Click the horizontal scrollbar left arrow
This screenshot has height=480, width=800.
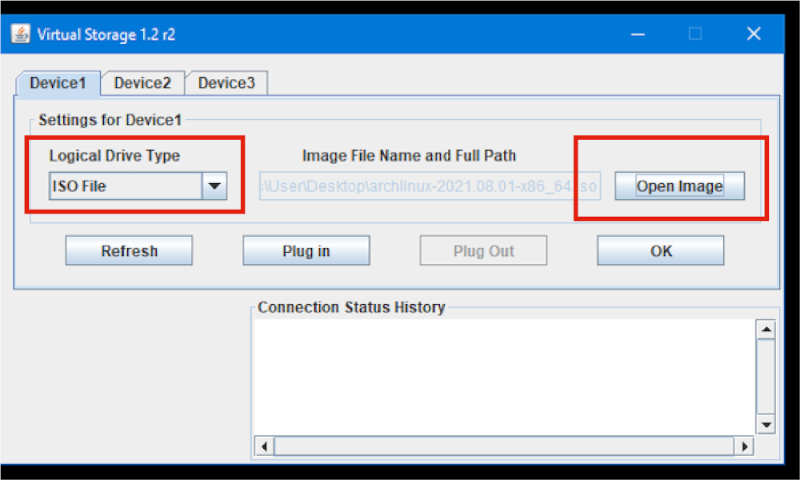click(265, 445)
